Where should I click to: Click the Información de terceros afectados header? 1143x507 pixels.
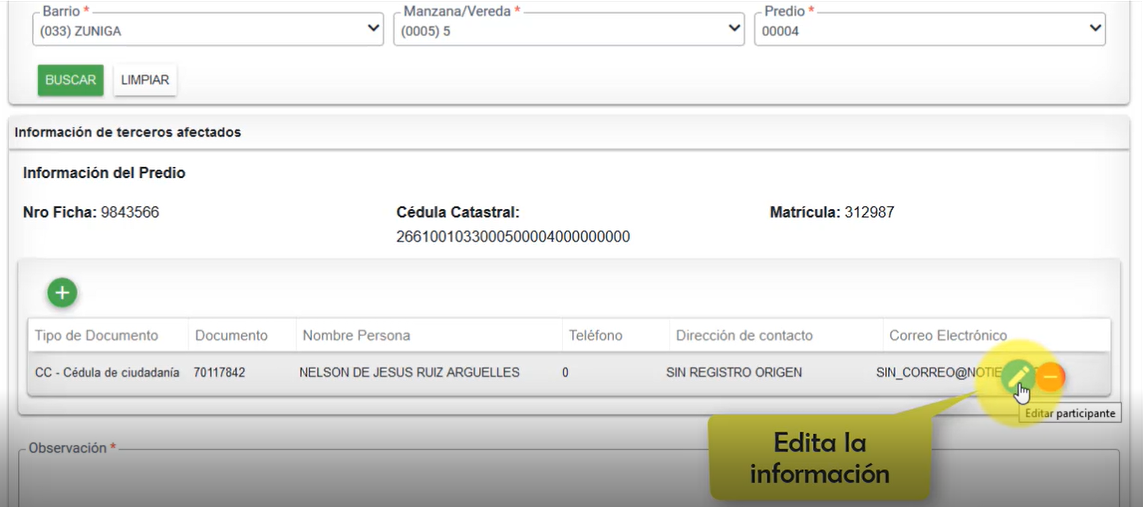128,132
